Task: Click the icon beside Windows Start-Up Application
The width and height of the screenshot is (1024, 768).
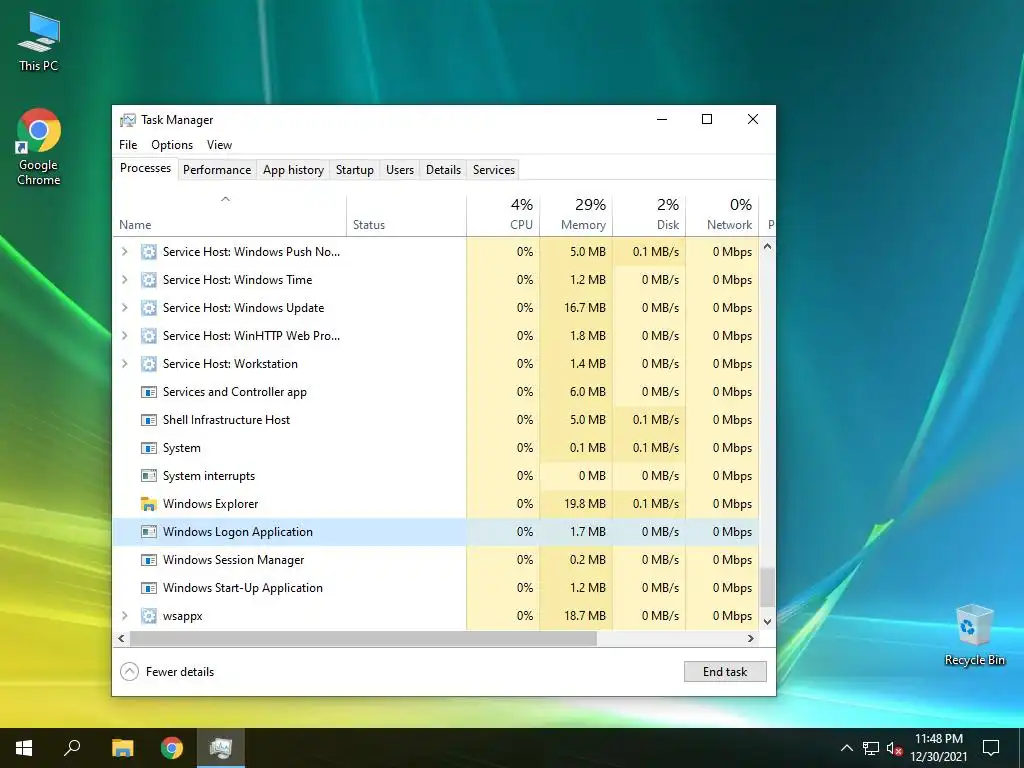Action: coord(149,588)
